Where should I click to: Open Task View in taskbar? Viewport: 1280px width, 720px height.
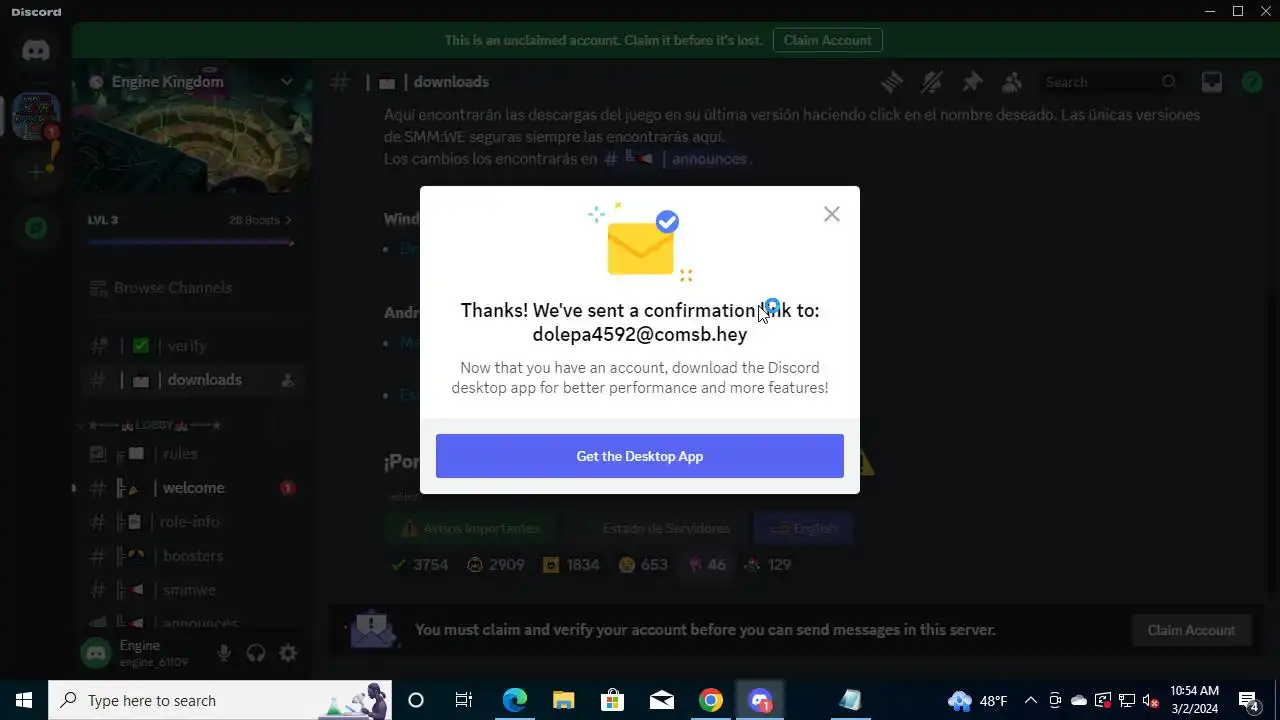click(464, 700)
